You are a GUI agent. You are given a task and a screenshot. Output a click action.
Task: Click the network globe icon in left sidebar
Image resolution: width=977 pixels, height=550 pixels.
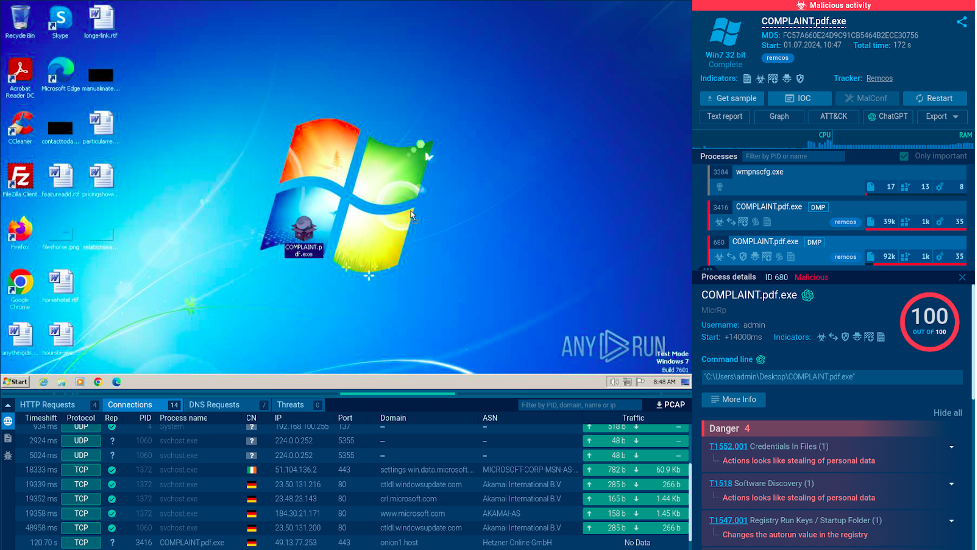click(x=8, y=422)
